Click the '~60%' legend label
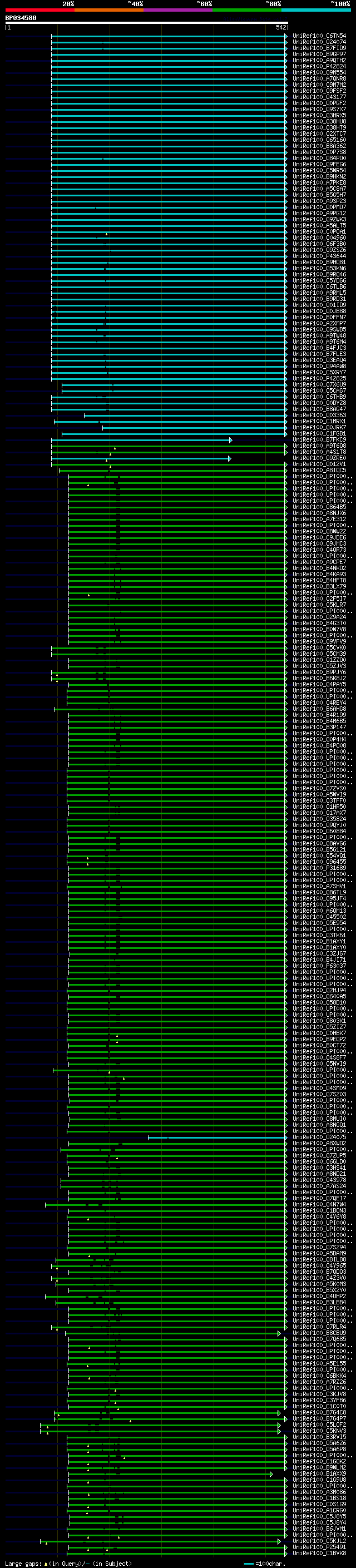Screen dimensions: 356x1568 204,4
